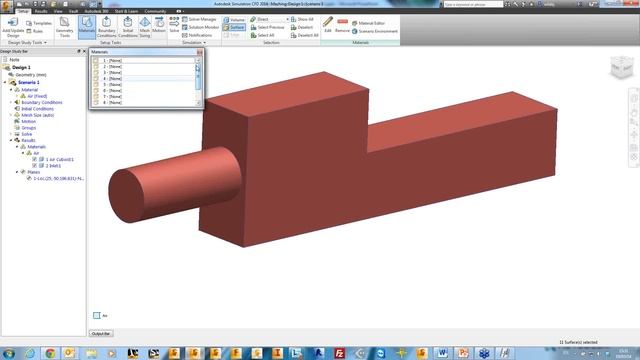Viewport: 640px width, 360px height.
Task: Select Groups in the design tree
Action: tap(29, 128)
